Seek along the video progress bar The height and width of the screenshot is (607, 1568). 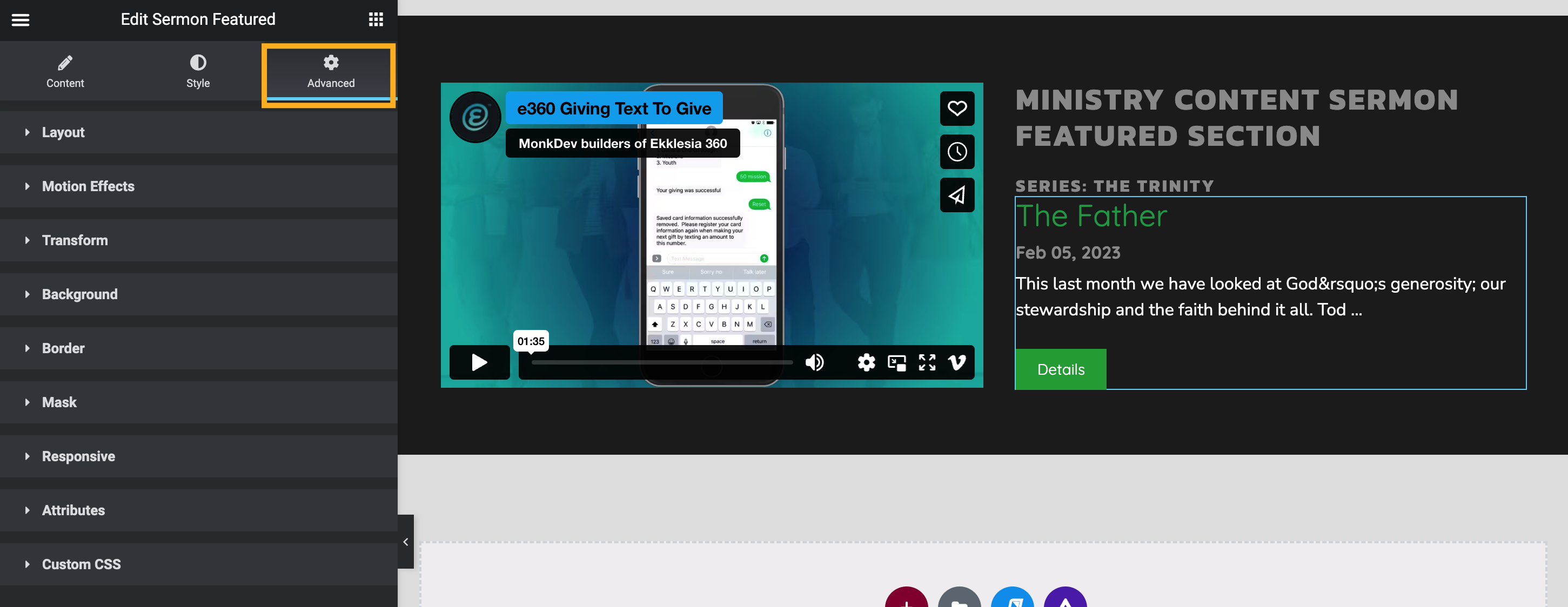pyautogui.click(x=662, y=362)
